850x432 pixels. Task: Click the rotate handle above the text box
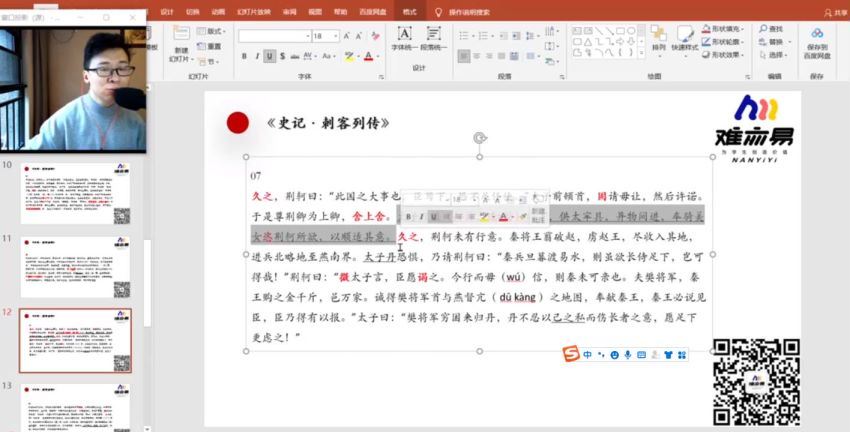coord(480,138)
